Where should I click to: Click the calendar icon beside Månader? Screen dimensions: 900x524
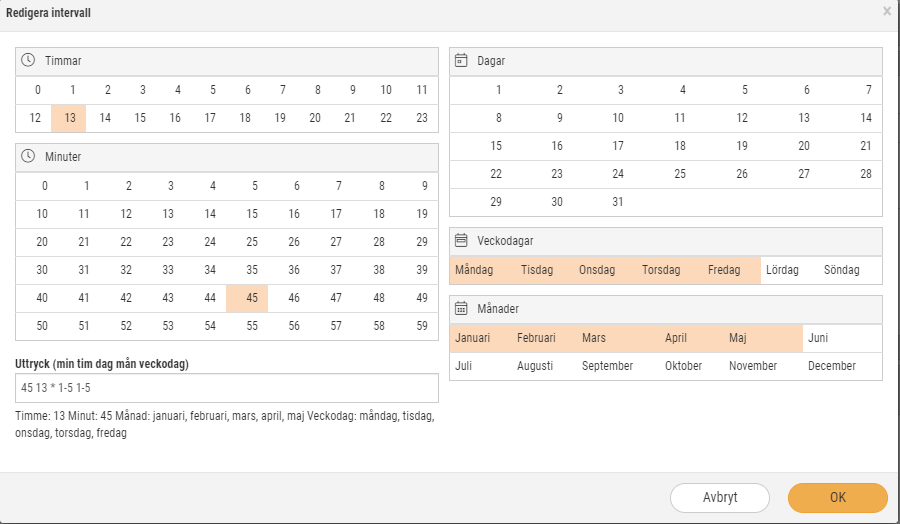(461, 308)
